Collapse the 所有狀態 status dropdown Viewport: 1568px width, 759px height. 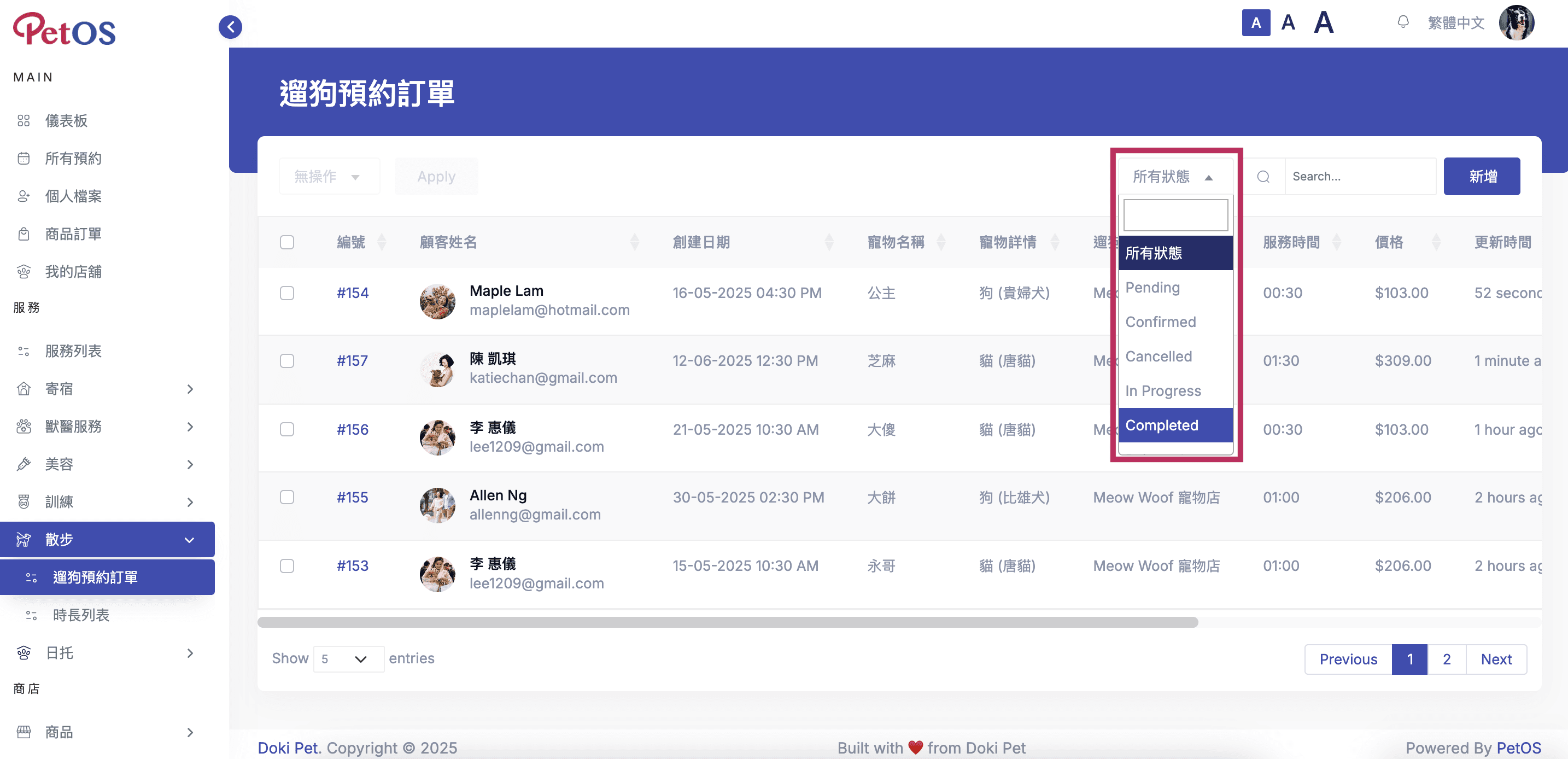tap(1175, 177)
